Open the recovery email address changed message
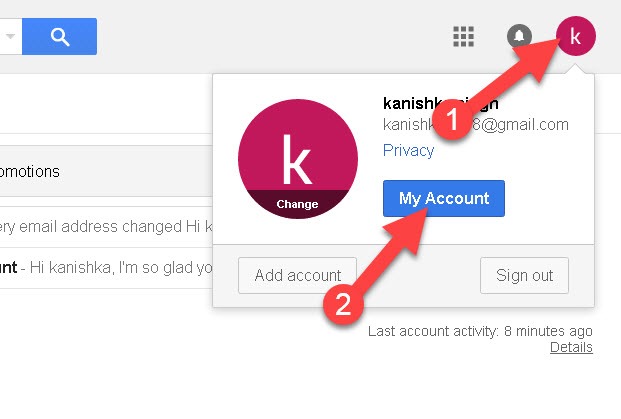The width and height of the screenshot is (621, 419). click(x=106, y=227)
